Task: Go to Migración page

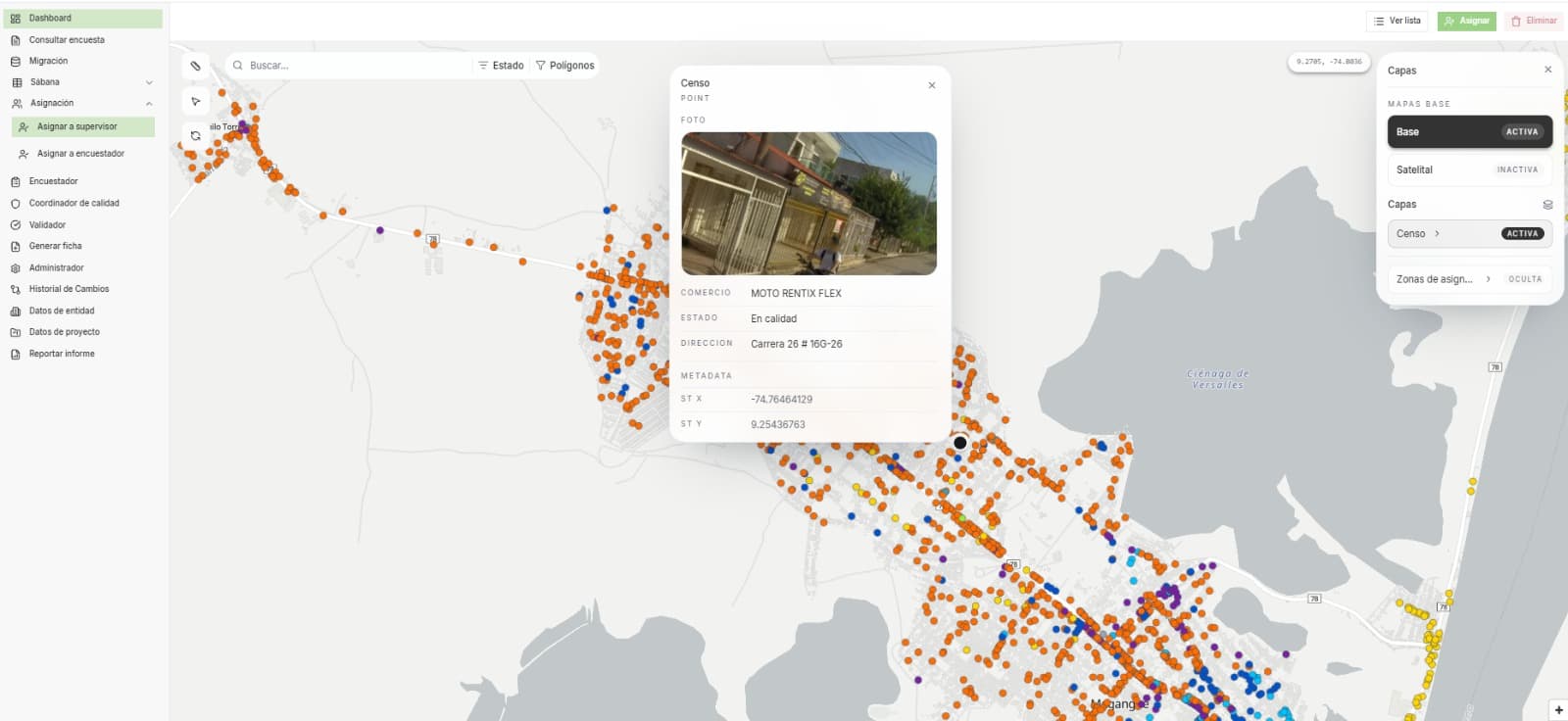Action: coord(48,61)
